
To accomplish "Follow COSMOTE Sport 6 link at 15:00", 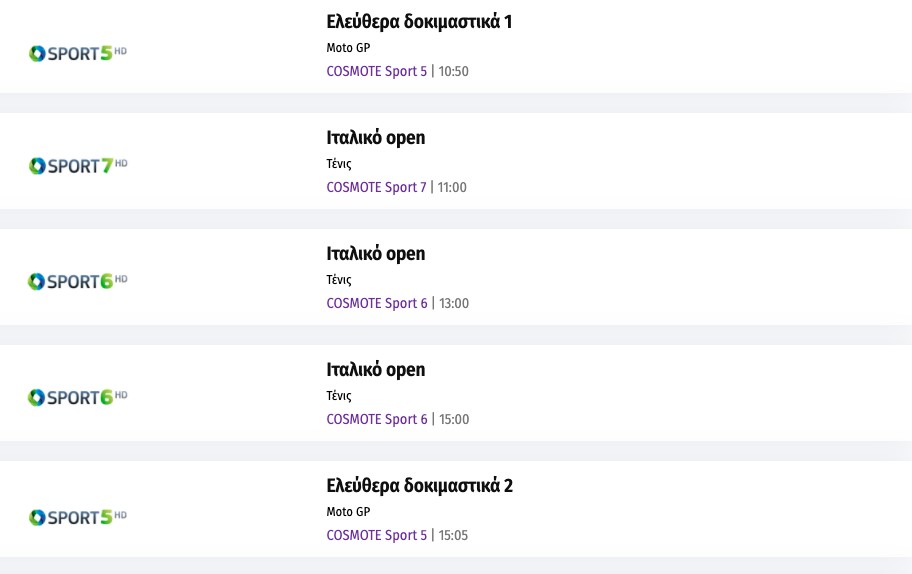I will tap(376, 420).
